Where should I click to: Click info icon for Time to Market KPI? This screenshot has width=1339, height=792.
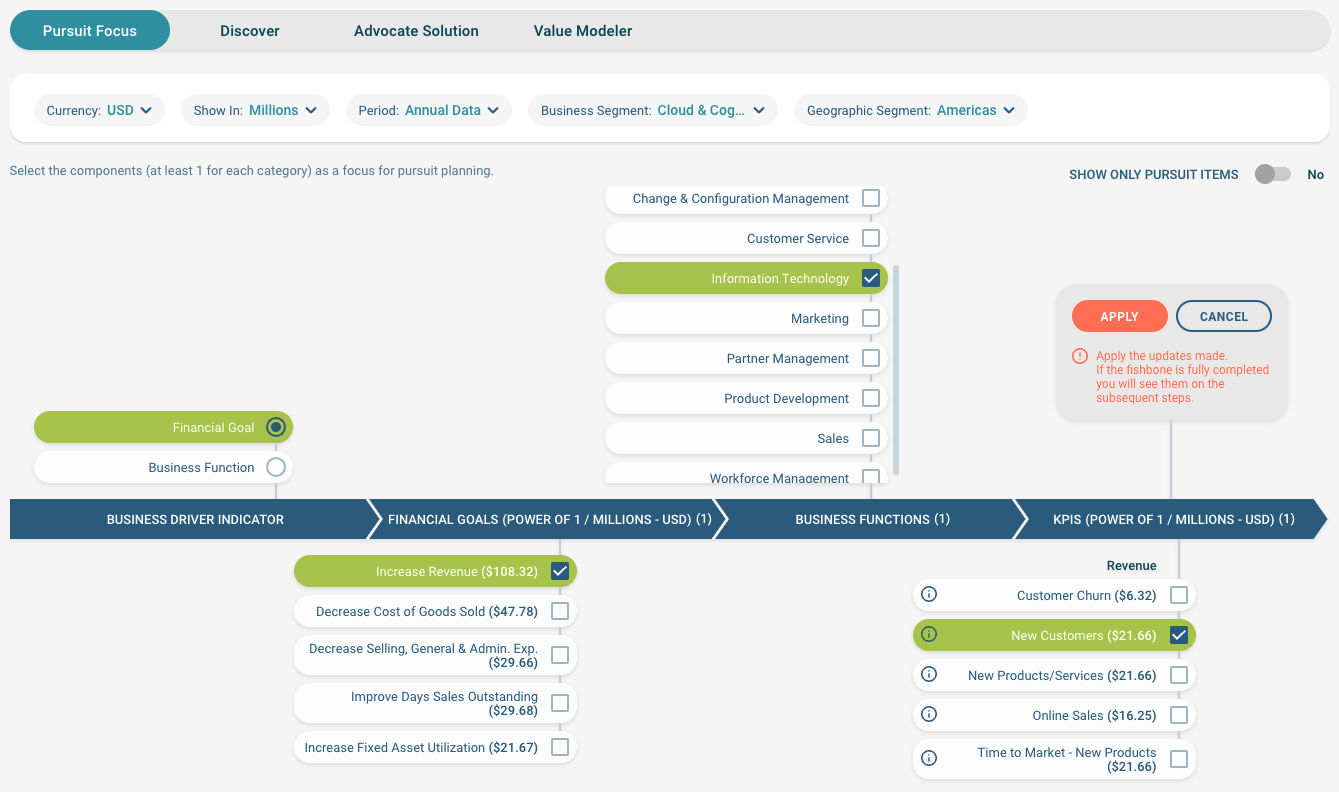pyautogui.click(x=928, y=759)
